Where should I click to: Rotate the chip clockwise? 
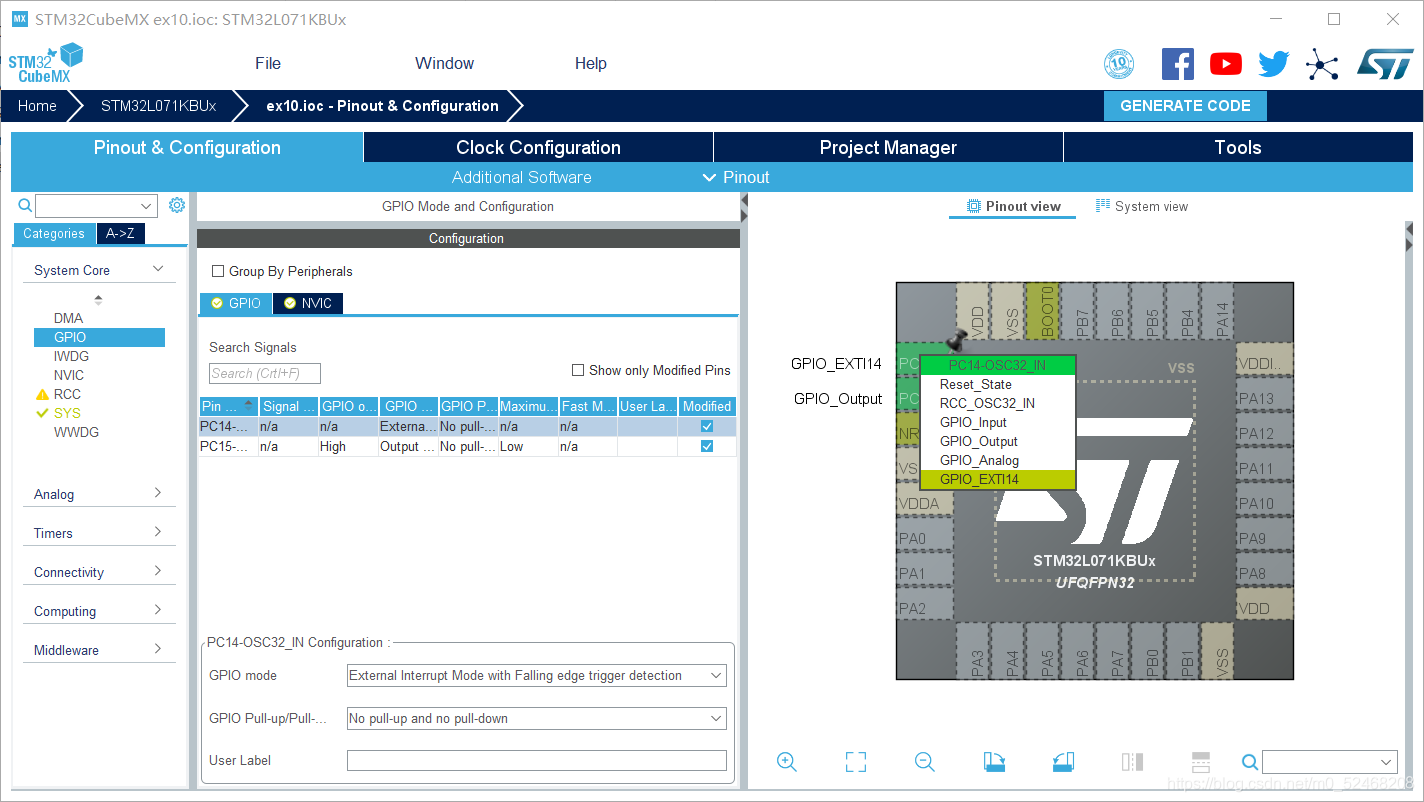[x=994, y=762]
